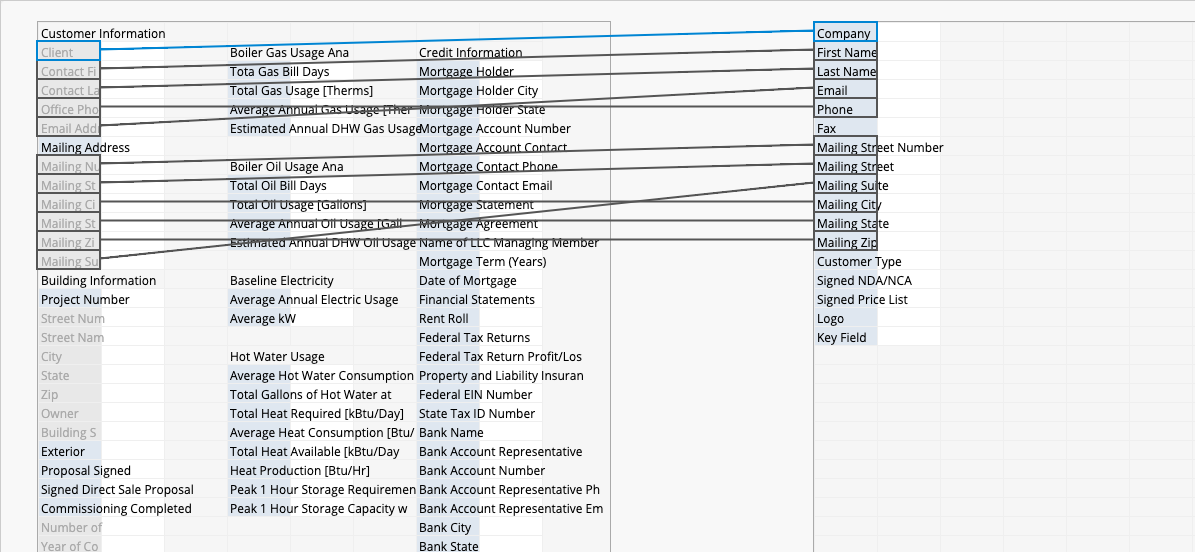
Task: Click the Boiler Gas Usage Ana heading
Action: point(289,52)
